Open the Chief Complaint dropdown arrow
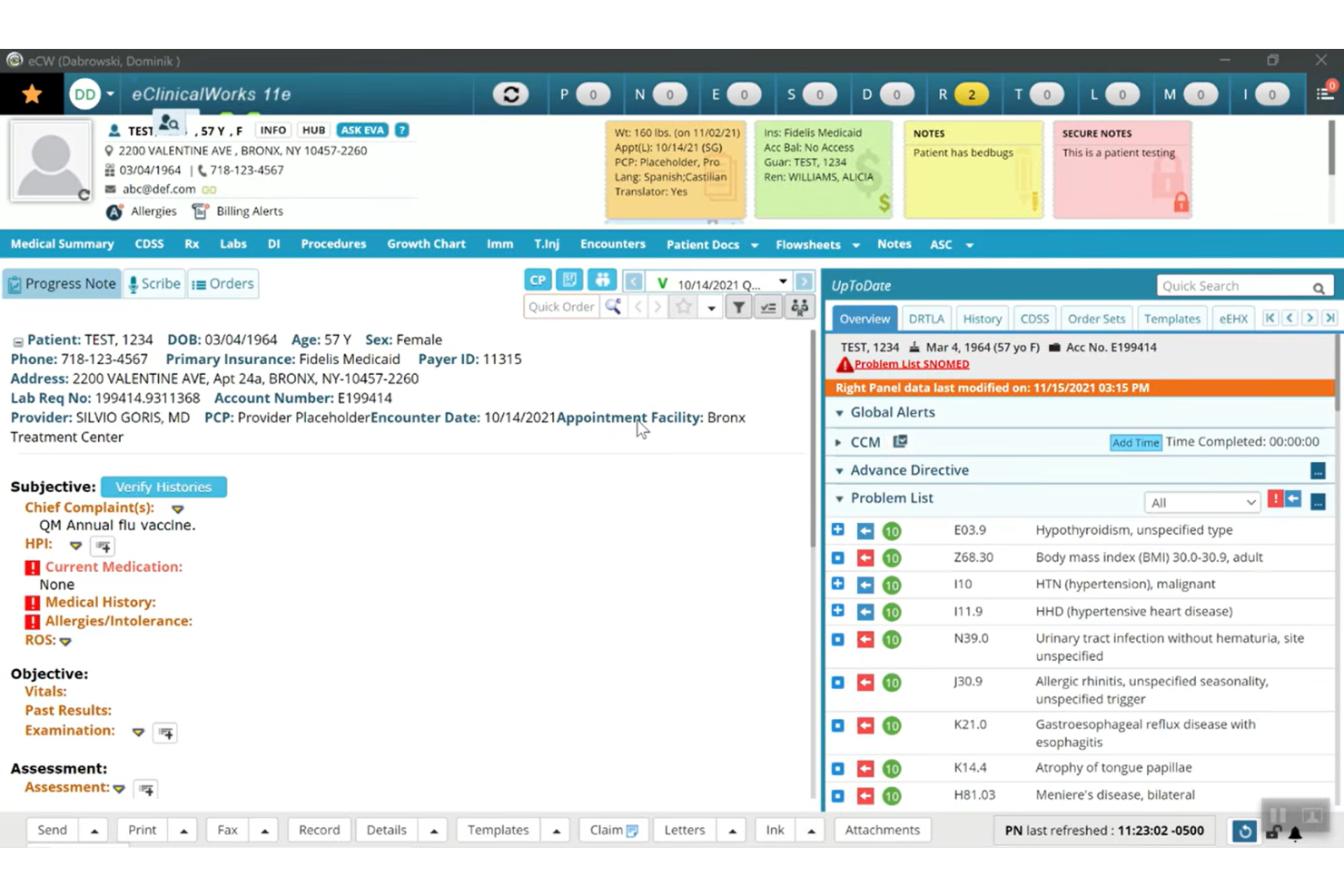This screenshot has height=896, width=1344. point(178,509)
